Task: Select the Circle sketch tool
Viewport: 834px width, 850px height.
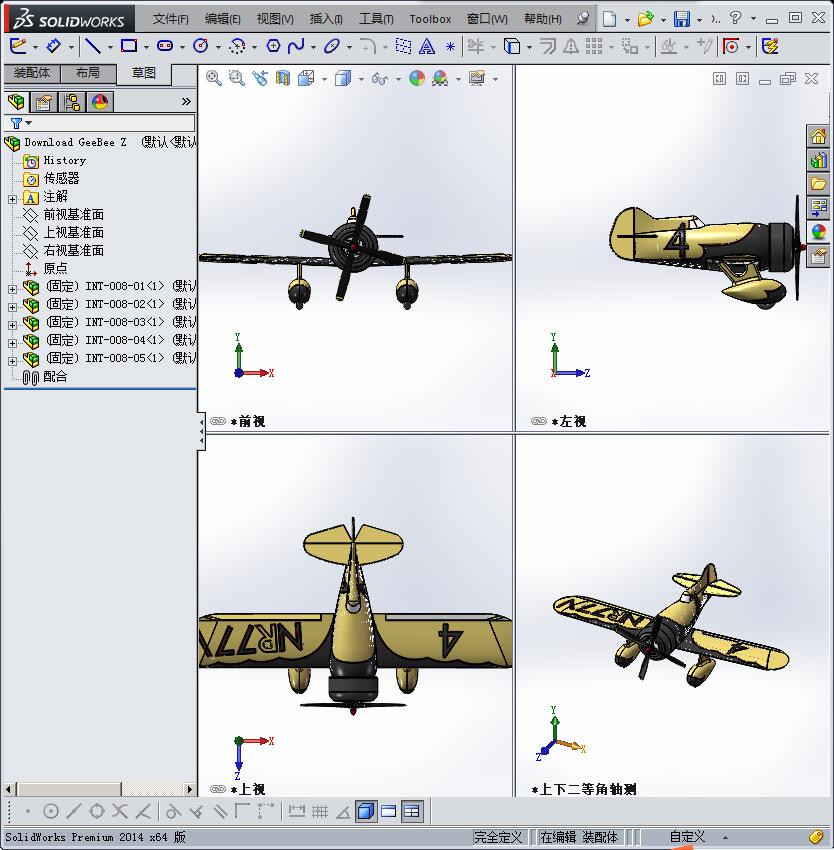Action: coord(201,46)
